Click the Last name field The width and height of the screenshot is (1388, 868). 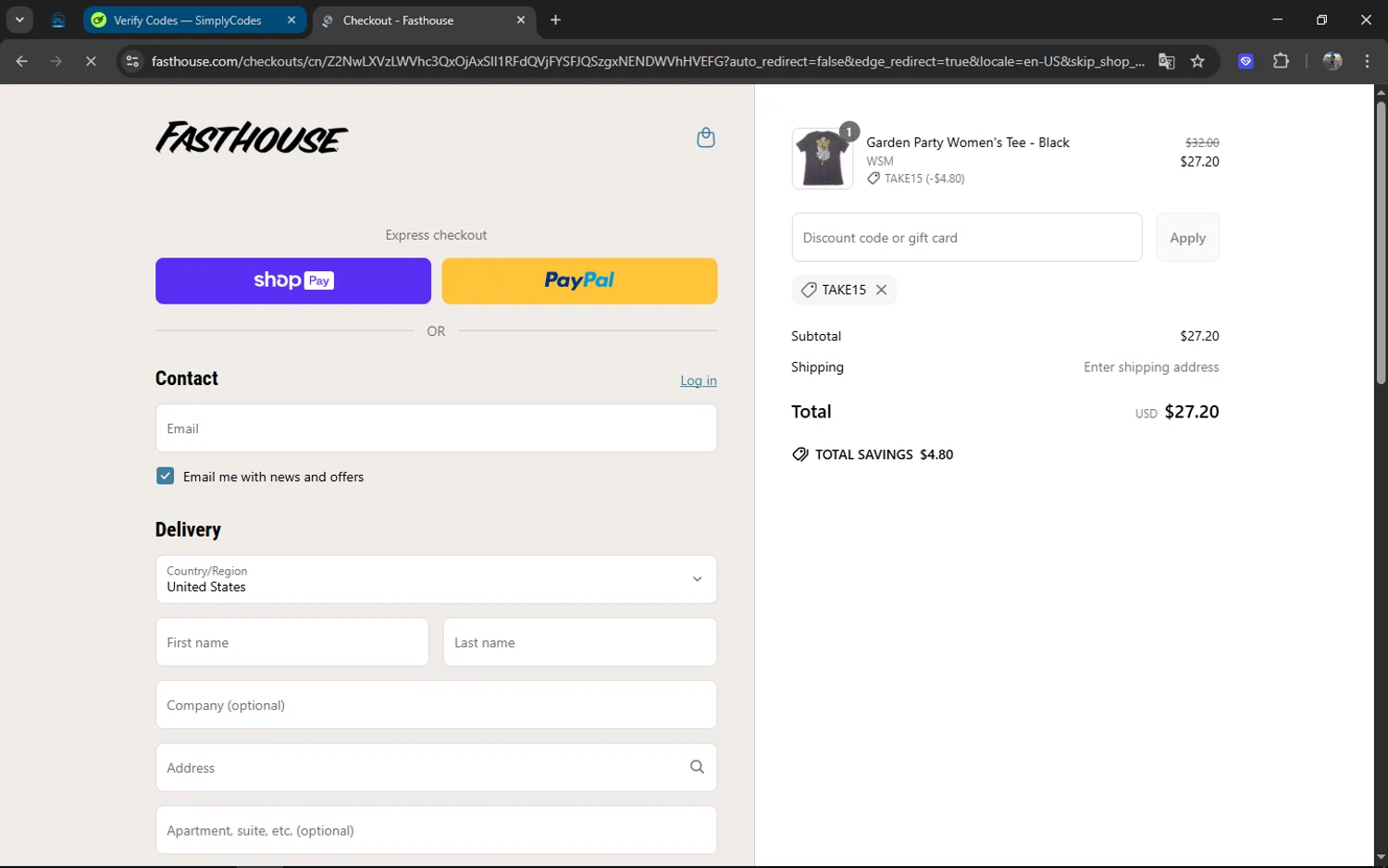580,642
